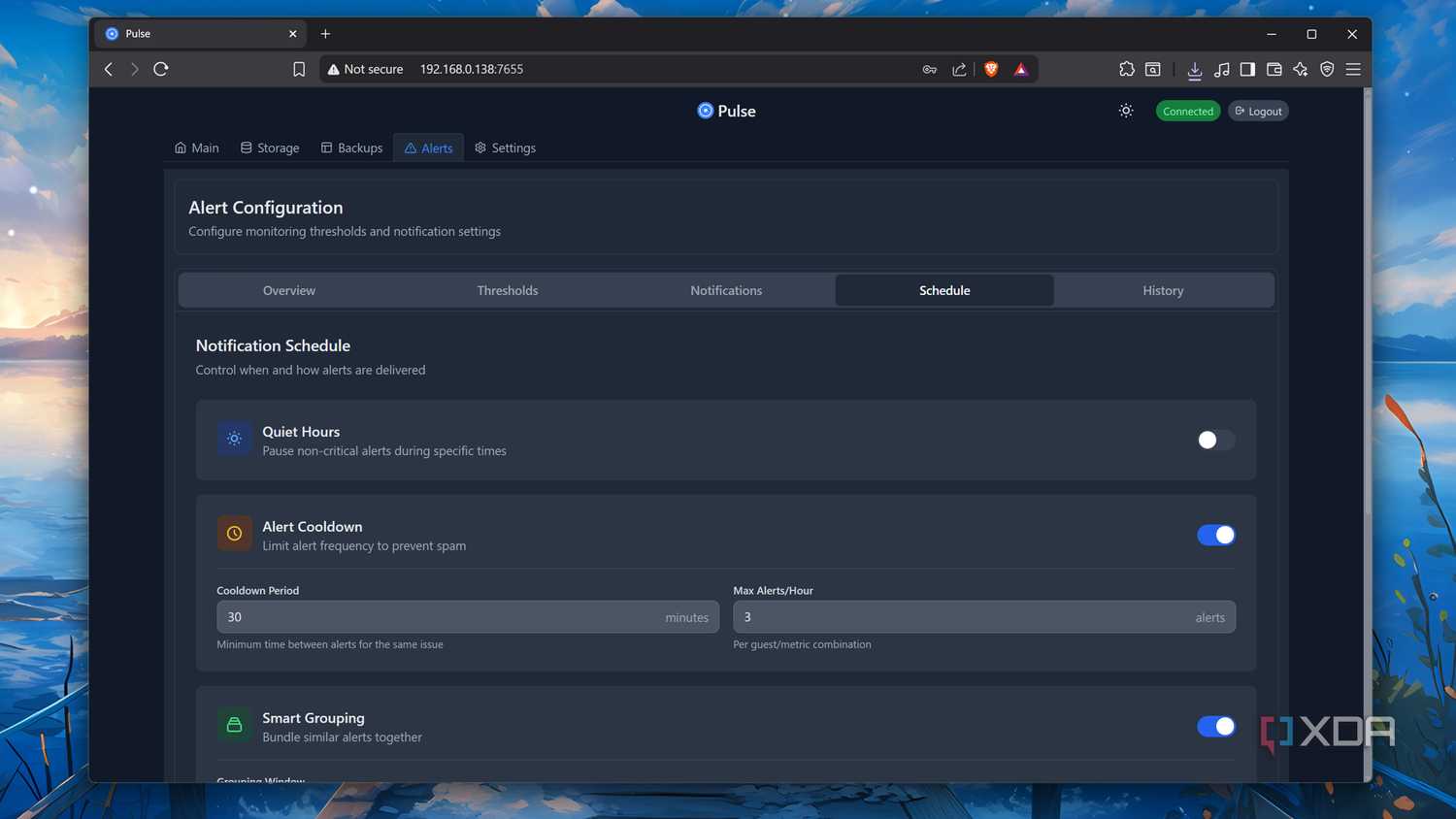The width and height of the screenshot is (1456, 819).
Task: Open browser extensions puzzle icon
Action: (1127, 69)
